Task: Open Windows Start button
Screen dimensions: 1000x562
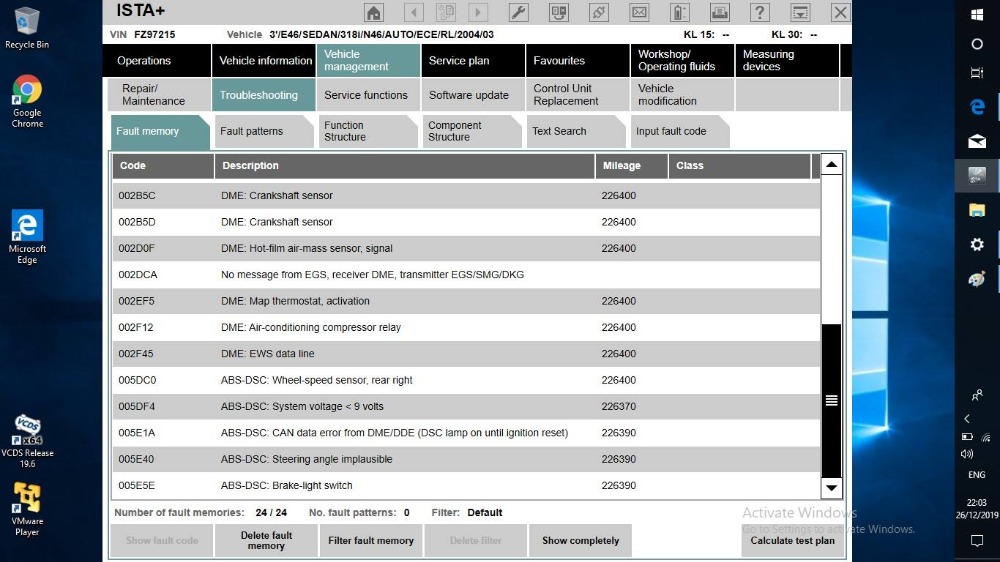Action: click(x=976, y=14)
